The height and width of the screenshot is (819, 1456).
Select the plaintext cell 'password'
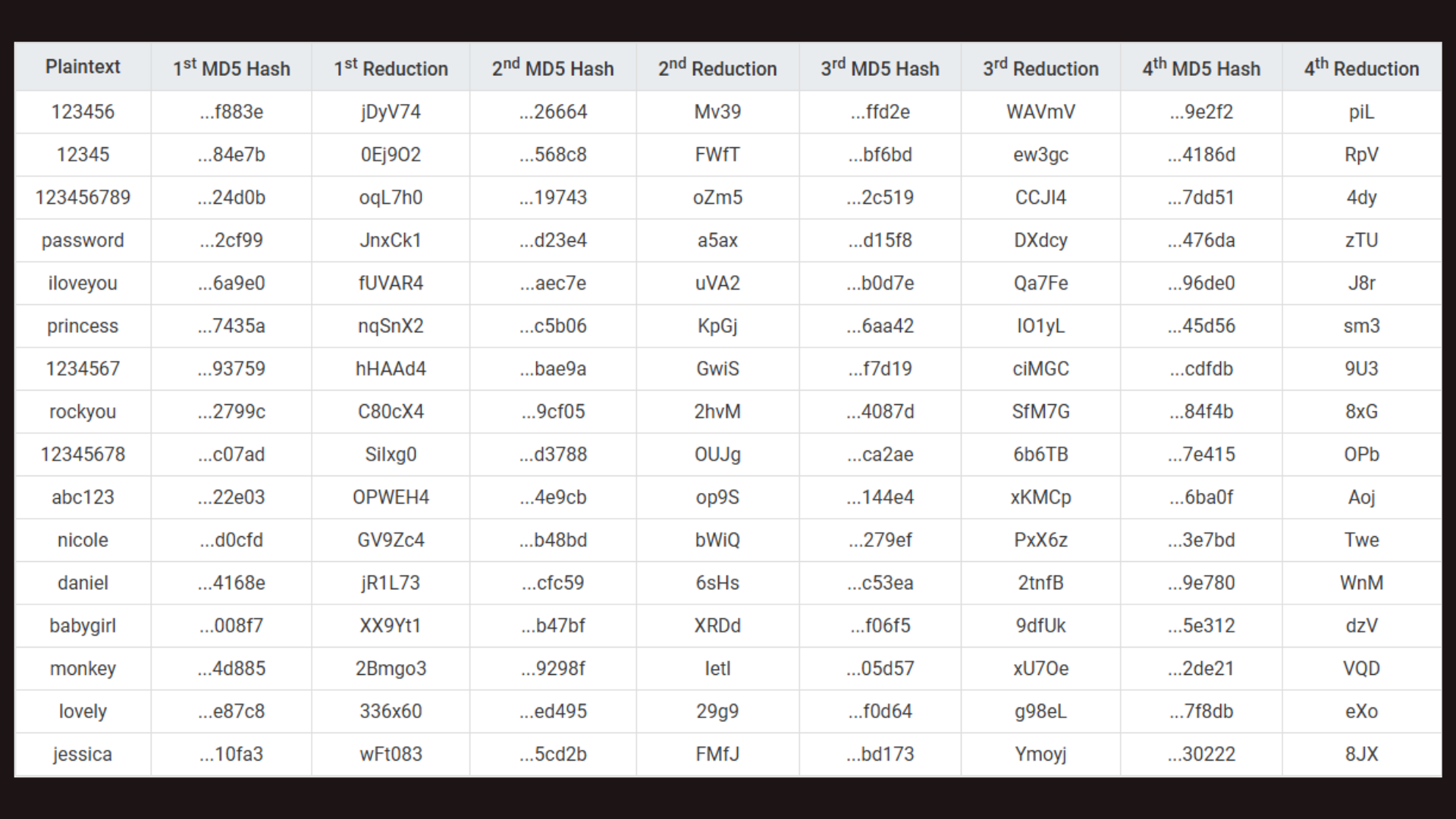click(x=83, y=240)
